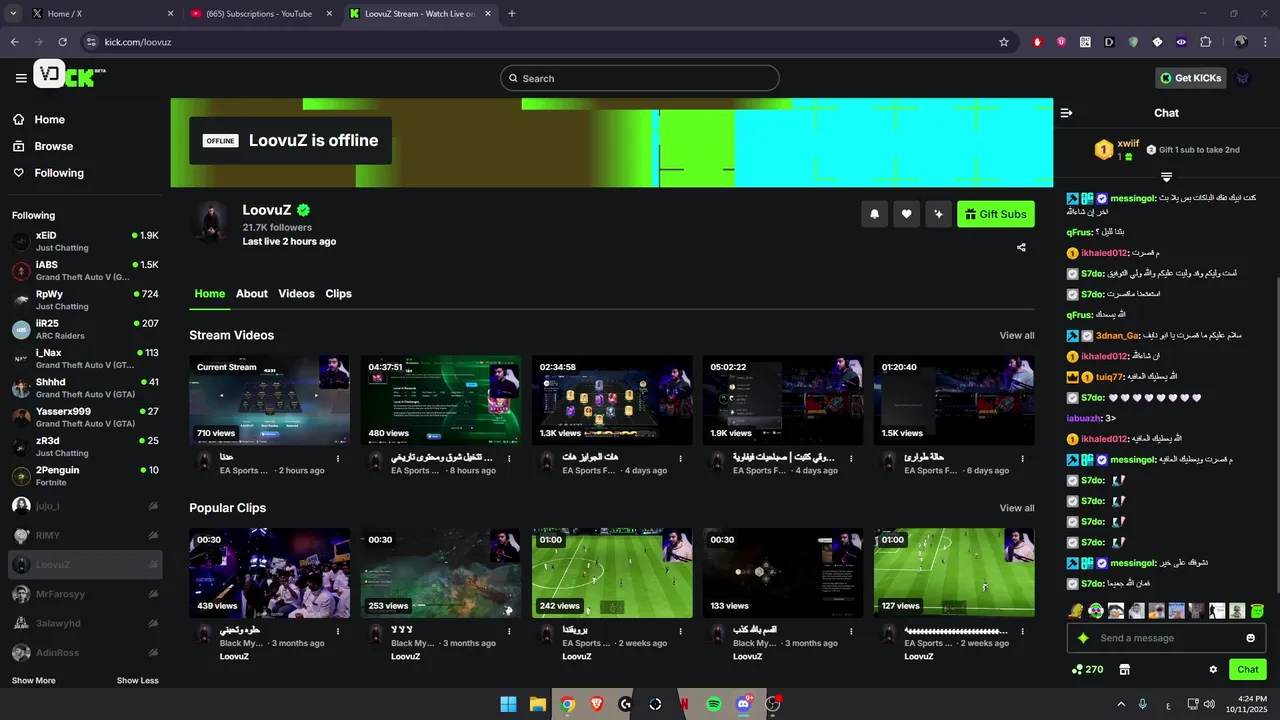The width and height of the screenshot is (1280, 720).
Task: Open options menu for 'بروبلادا' clip
Action: [680, 632]
